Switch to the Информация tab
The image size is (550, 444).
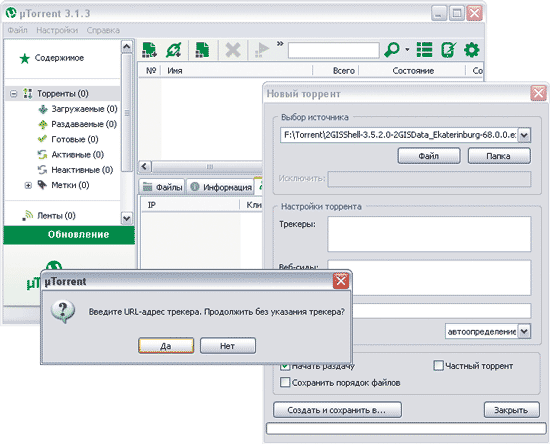pyautogui.click(x=222, y=187)
